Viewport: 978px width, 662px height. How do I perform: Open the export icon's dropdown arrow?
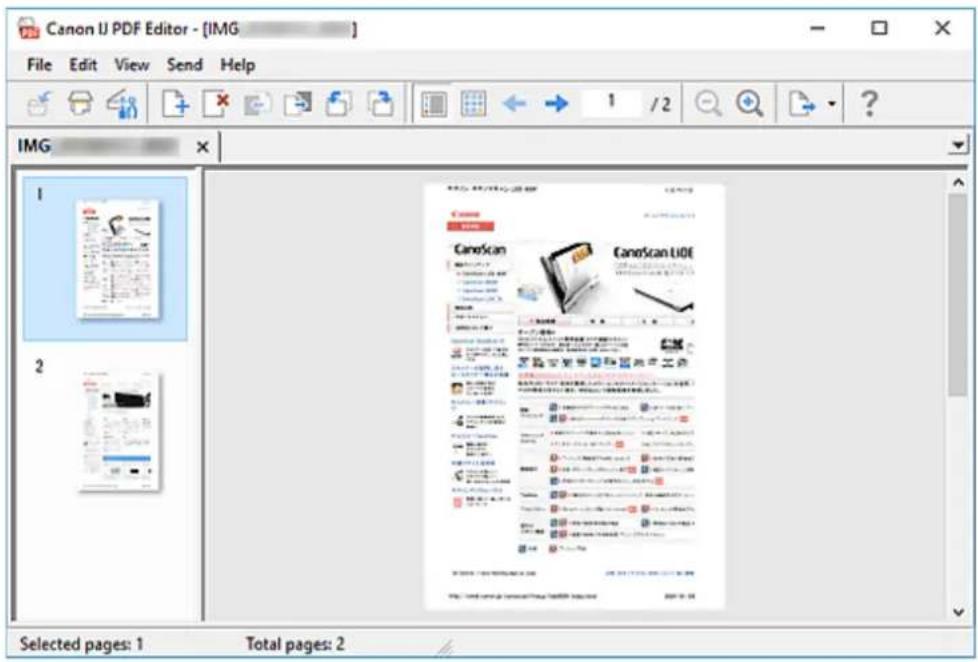(x=831, y=104)
